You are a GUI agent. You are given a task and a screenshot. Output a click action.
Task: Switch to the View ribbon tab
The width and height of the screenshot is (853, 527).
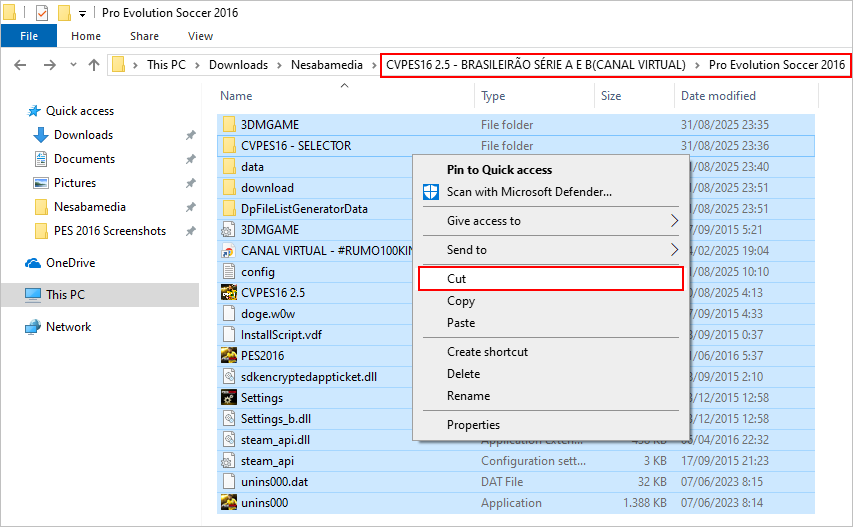[200, 36]
